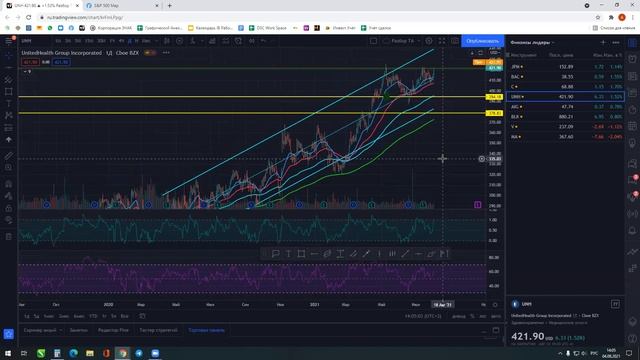Open the economic calendar in right sidebar
Image resolution: width=640 pixels, height=360 pixels.
click(x=632, y=127)
